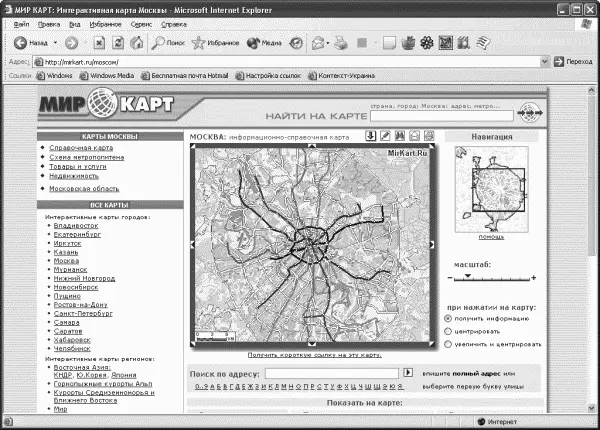600x430 pixels.
Task: Open the Search (Поиск) toolbar button
Action: point(168,44)
